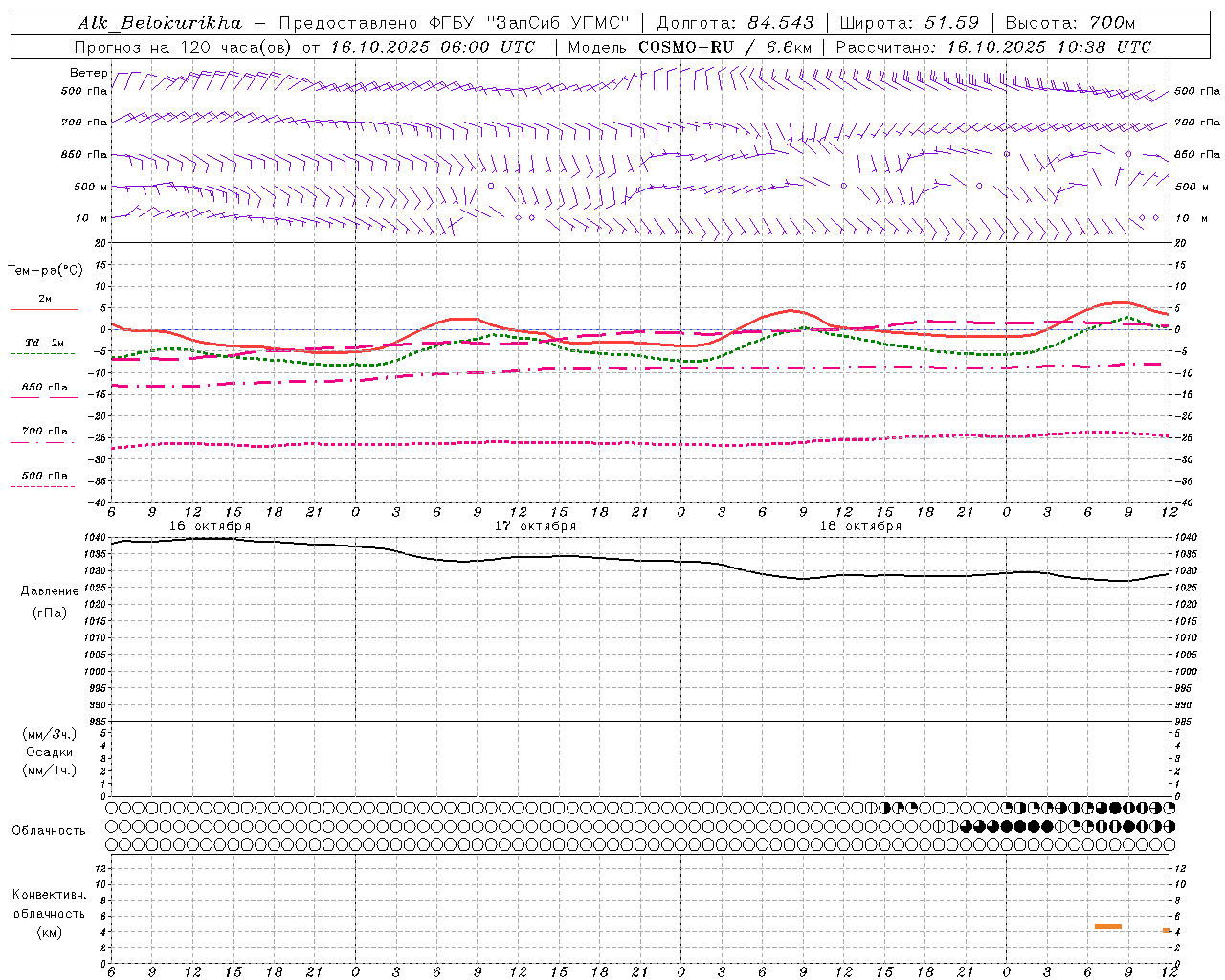Click '500 гПа' entry in temperature legend
Image resolution: width=1225 pixels, height=980 pixels.
45,476
